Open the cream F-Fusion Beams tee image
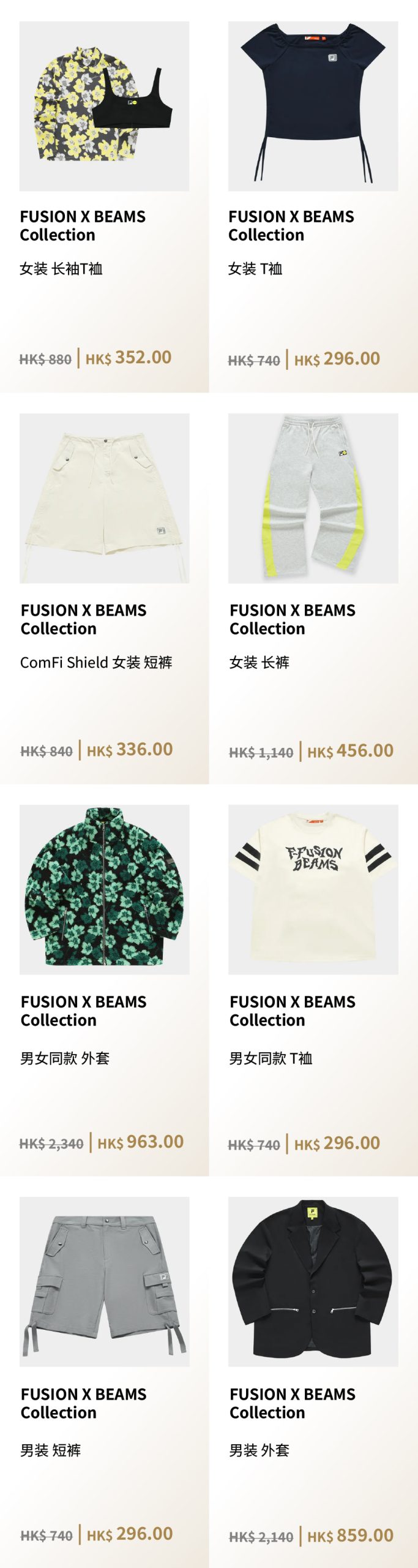 [313, 889]
